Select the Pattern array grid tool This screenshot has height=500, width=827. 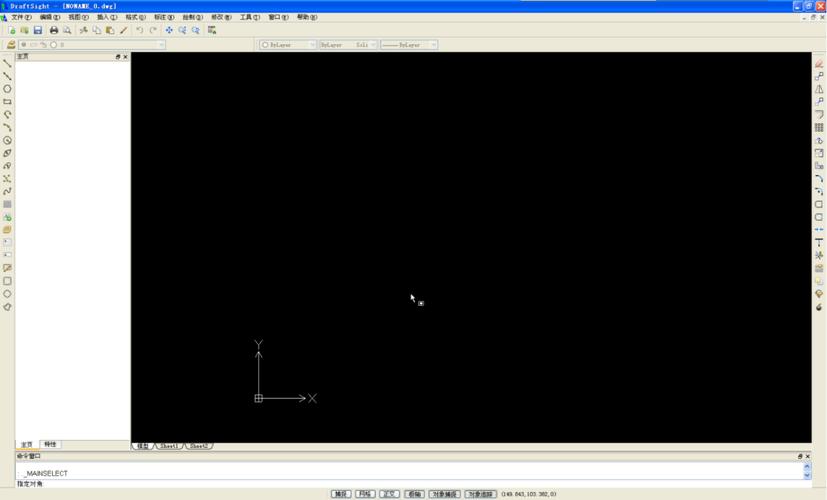(x=819, y=128)
